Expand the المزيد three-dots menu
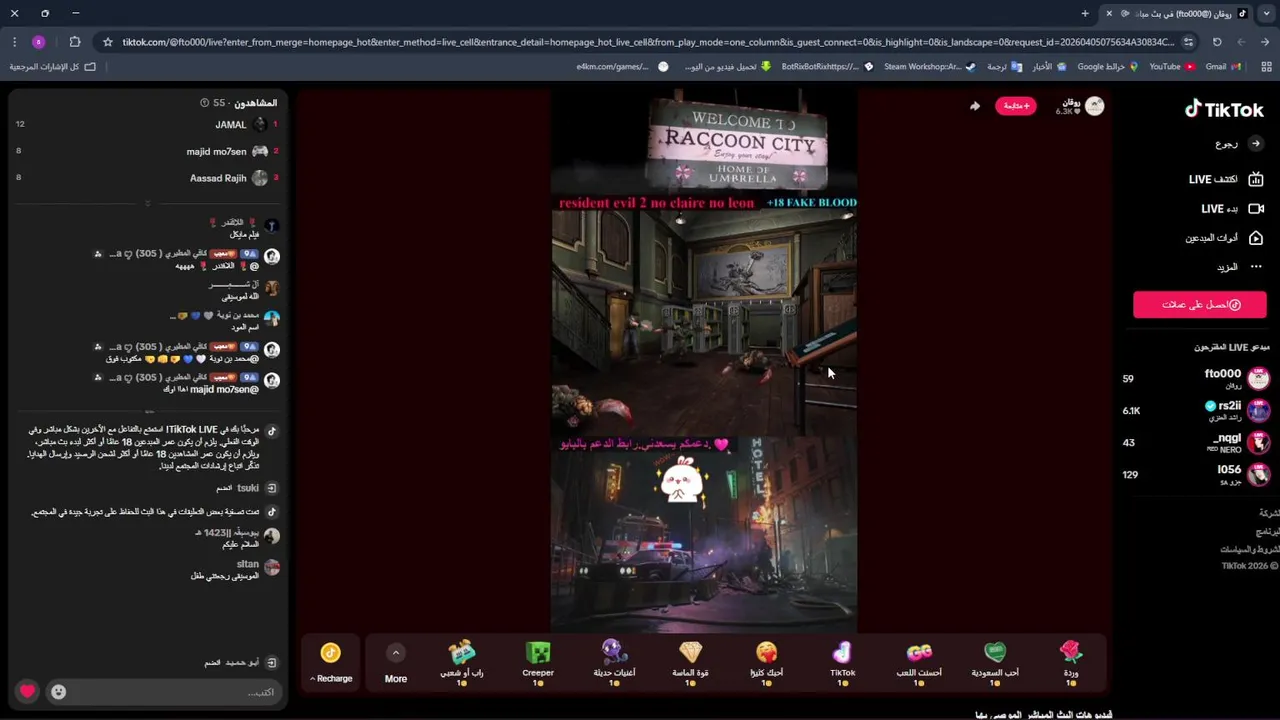 pos(1256,267)
